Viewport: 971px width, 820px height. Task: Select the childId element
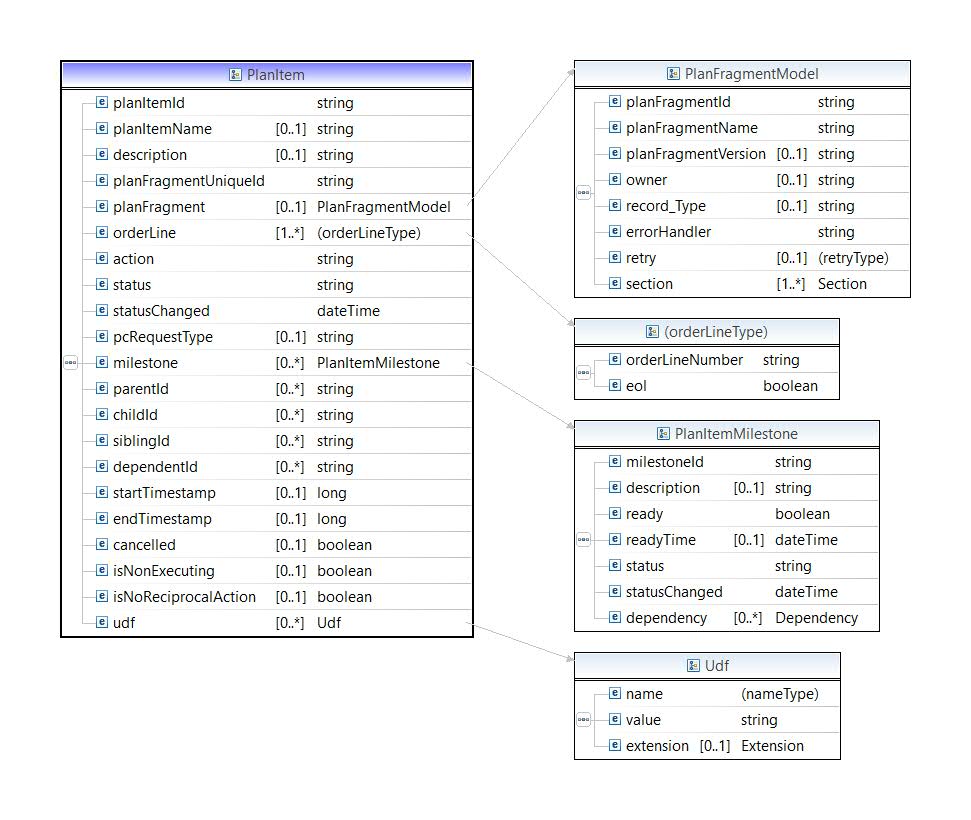coord(135,415)
